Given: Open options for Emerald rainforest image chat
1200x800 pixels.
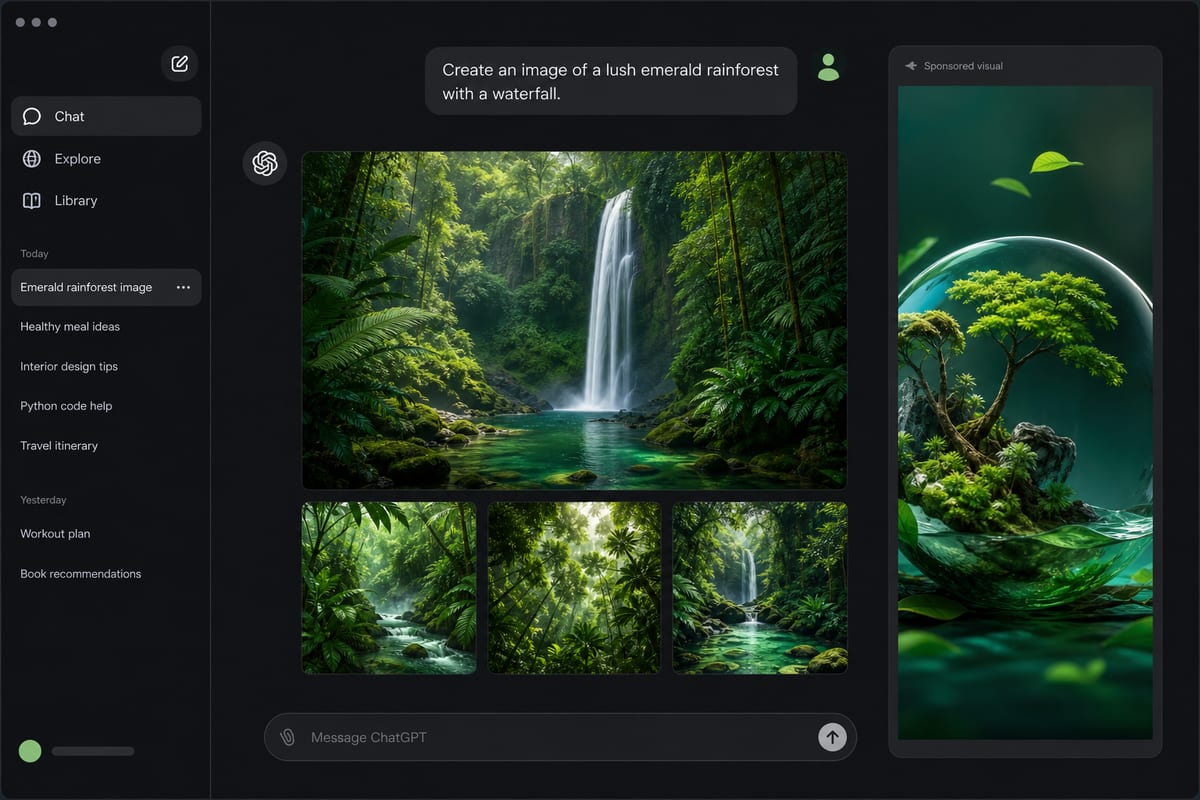Looking at the screenshot, I should [183, 287].
